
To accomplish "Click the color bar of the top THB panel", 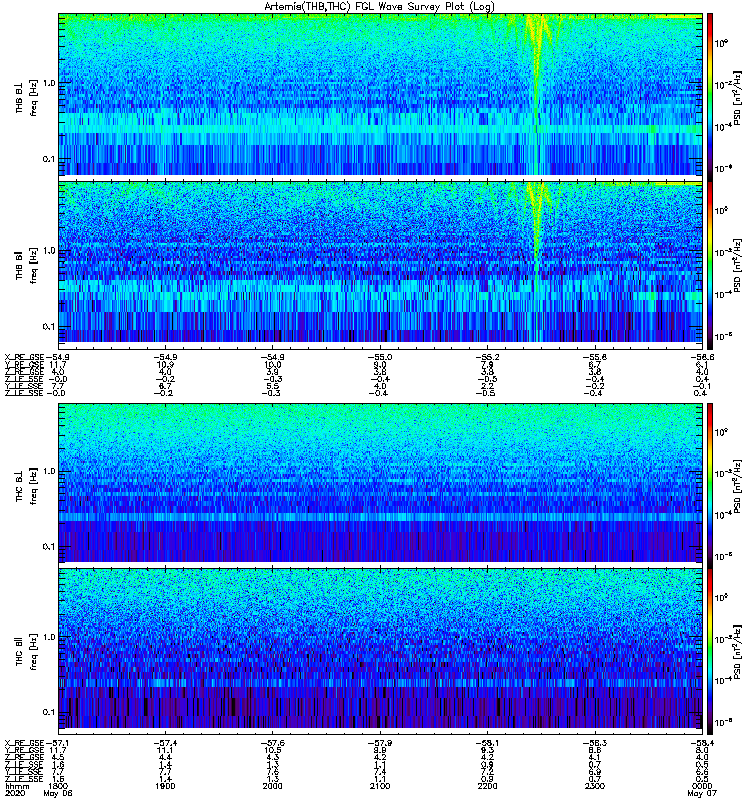I will [x=710, y=96].
